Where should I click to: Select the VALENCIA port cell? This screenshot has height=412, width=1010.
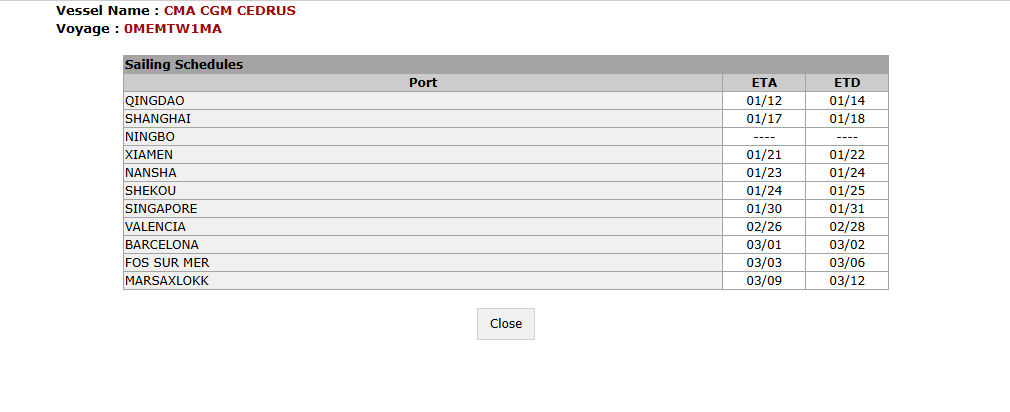155,227
